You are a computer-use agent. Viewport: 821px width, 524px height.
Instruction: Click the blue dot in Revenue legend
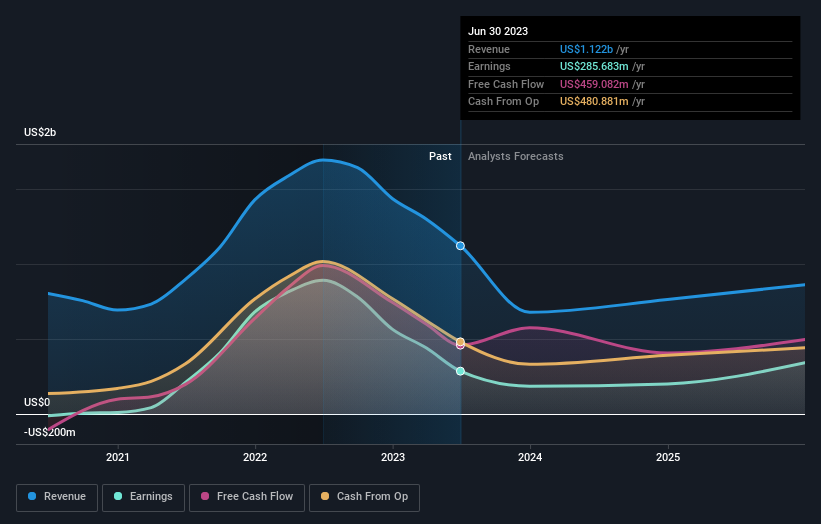[32, 496]
